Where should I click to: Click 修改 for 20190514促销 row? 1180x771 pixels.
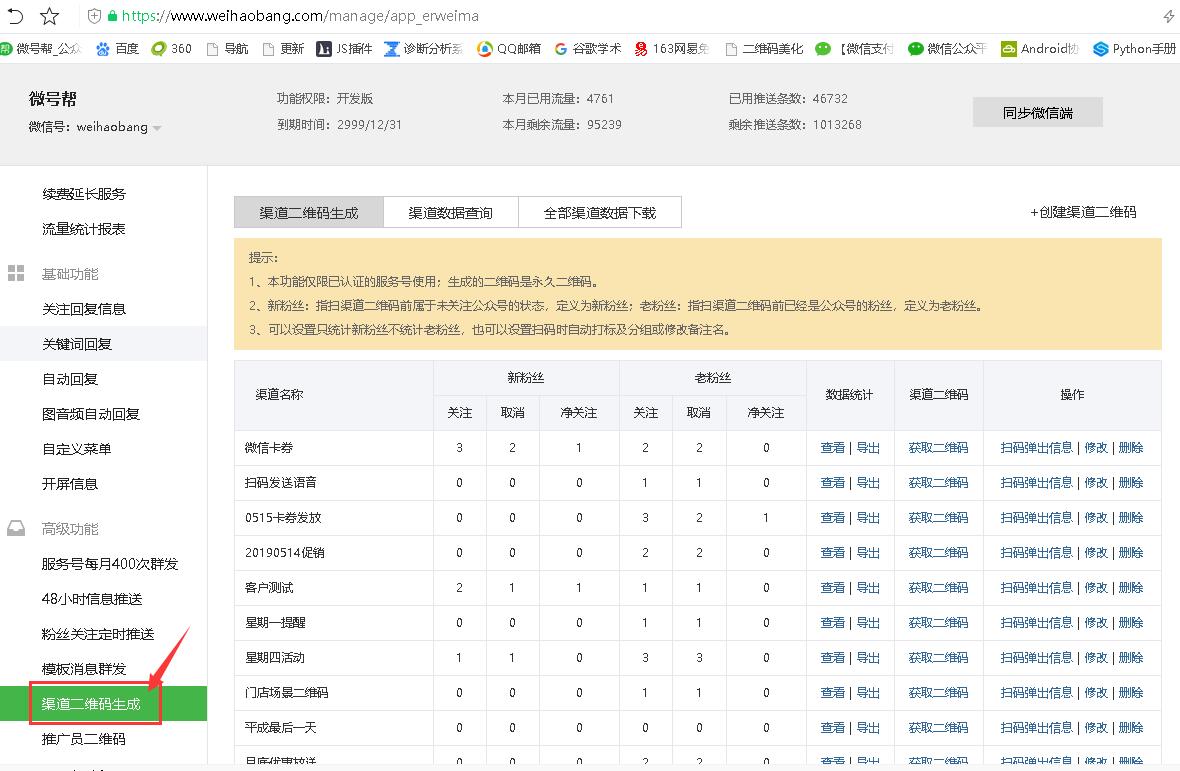pyautogui.click(x=1096, y=552)
